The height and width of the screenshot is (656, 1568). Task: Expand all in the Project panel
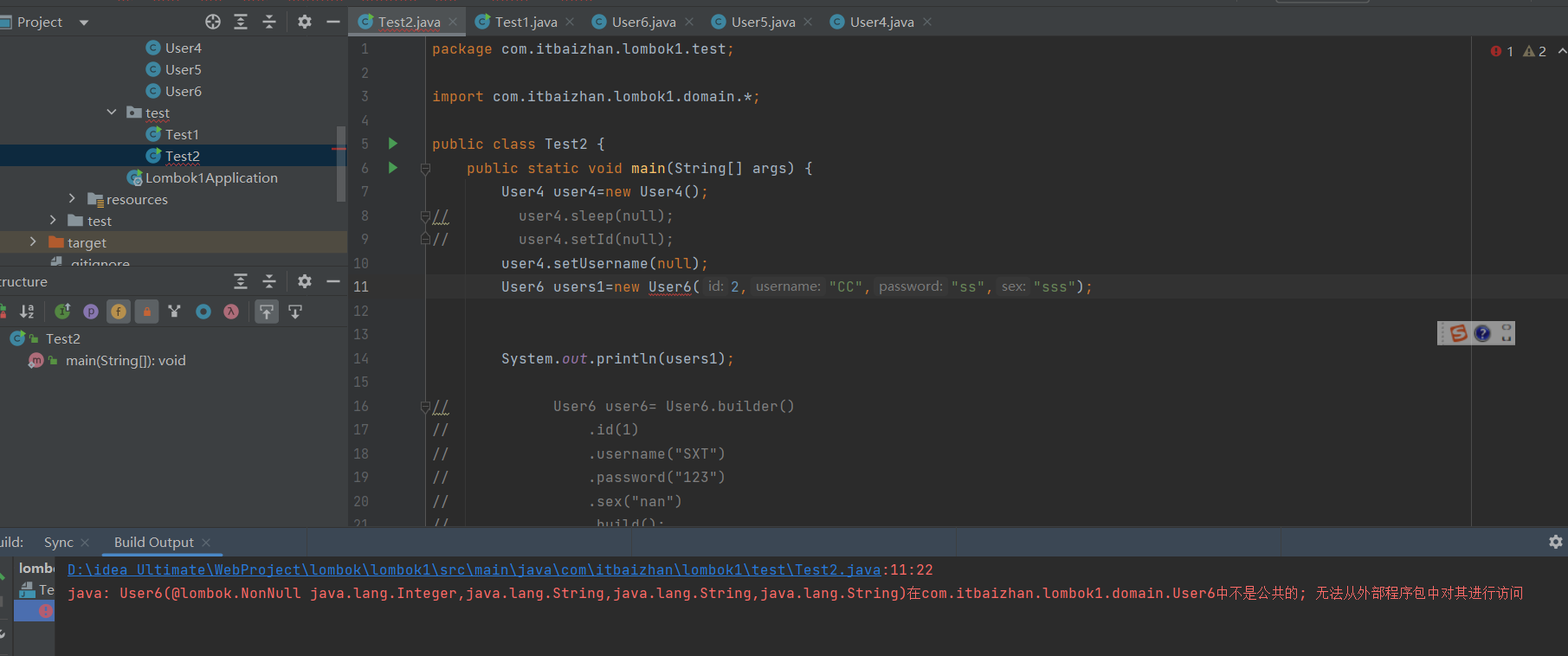241,22
